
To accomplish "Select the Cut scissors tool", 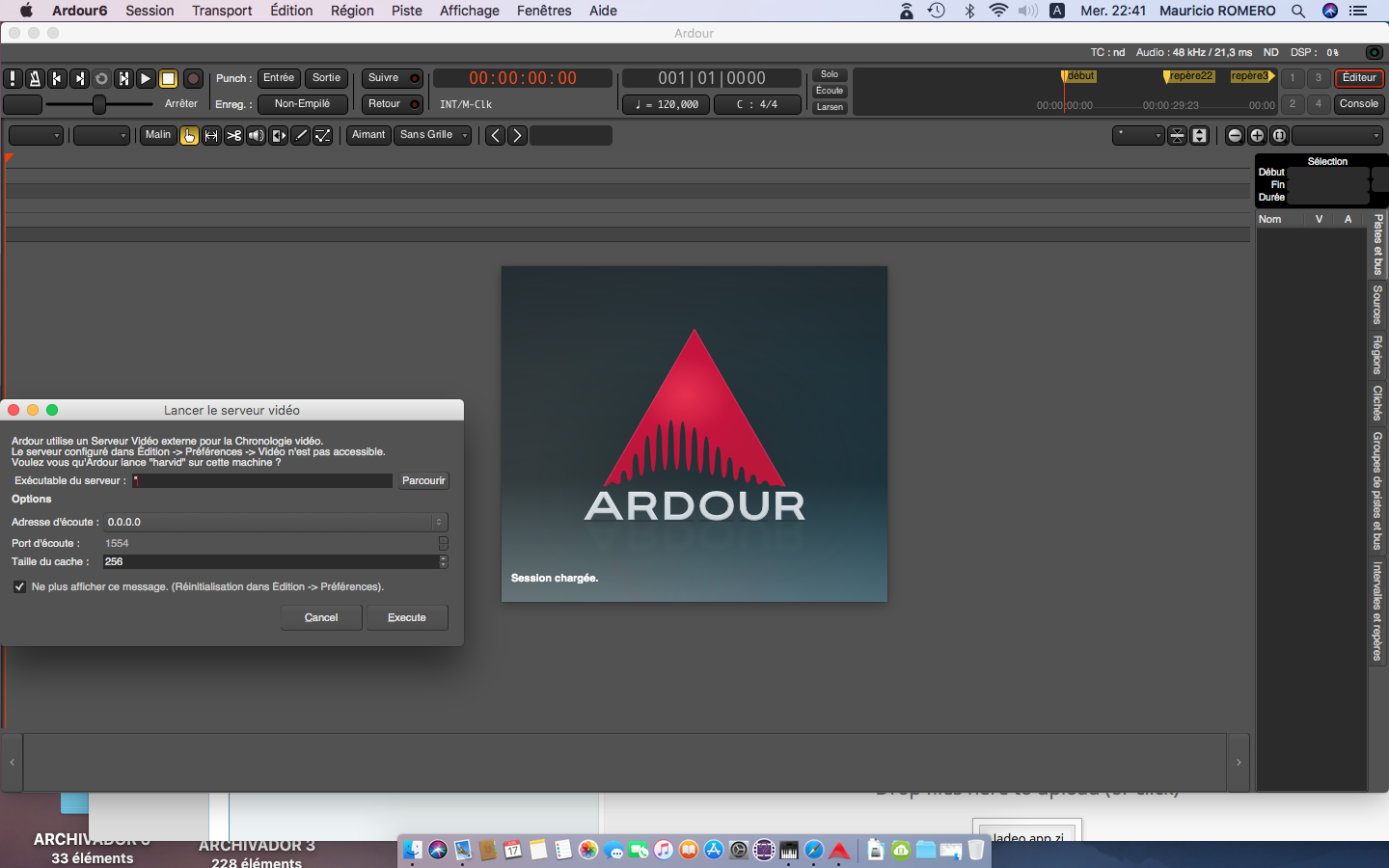I will point(233,136).
